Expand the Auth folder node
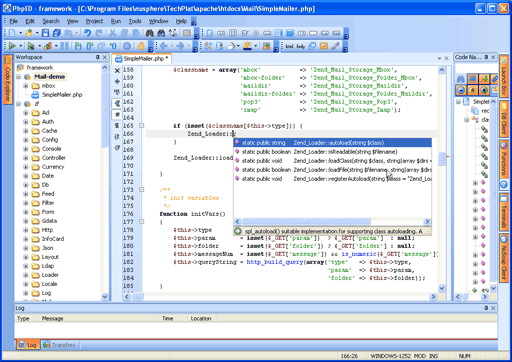Viewport: 512px width, 362px height. 26,122
